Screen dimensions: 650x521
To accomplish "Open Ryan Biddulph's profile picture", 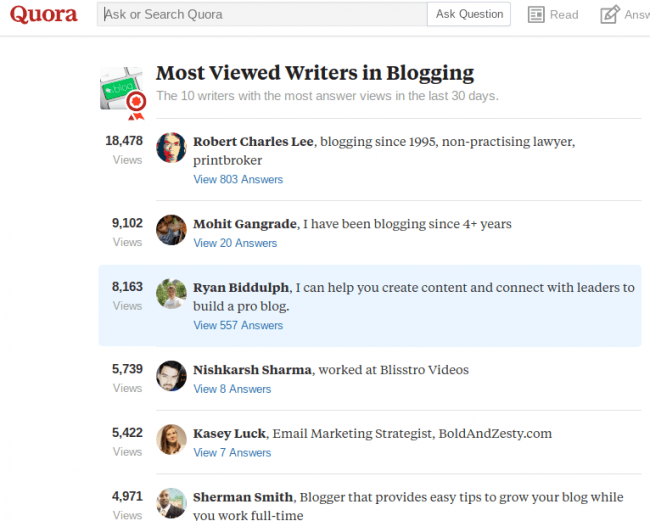I will coord(171,293).
